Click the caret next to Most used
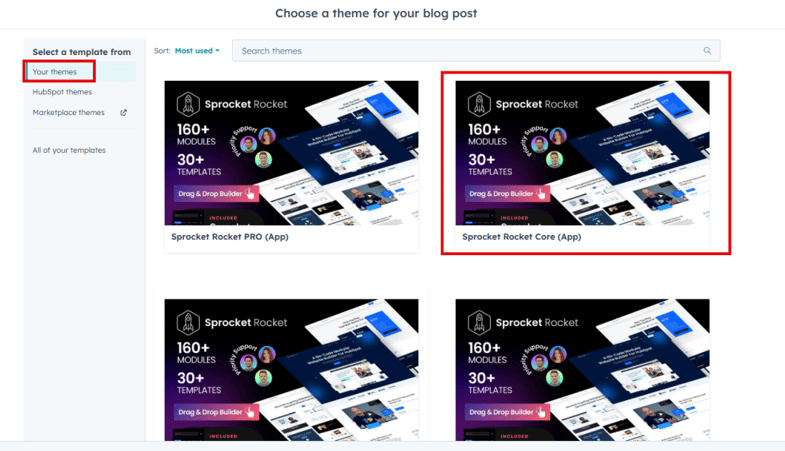The width and height of the screenshot is (785, 451). coord(217,51)
